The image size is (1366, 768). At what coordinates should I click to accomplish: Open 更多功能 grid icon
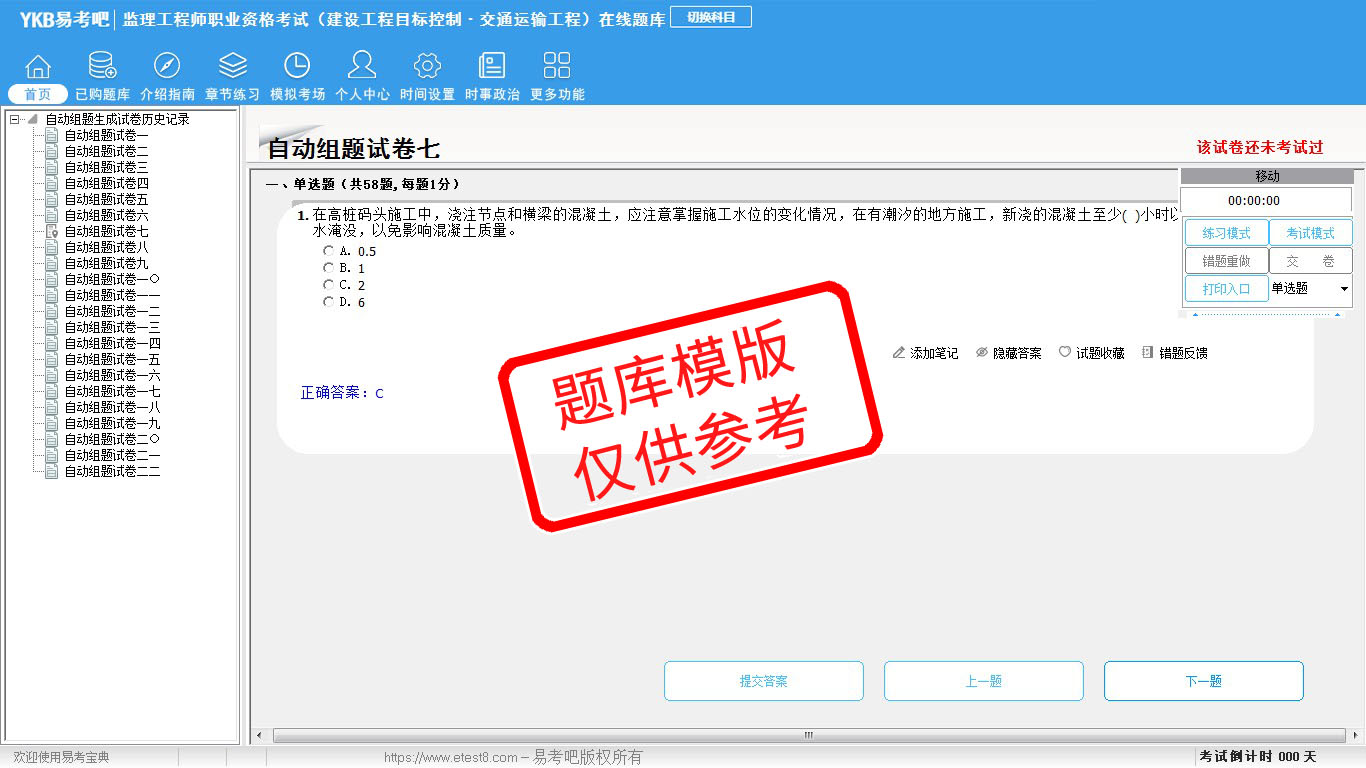[557, 66]
